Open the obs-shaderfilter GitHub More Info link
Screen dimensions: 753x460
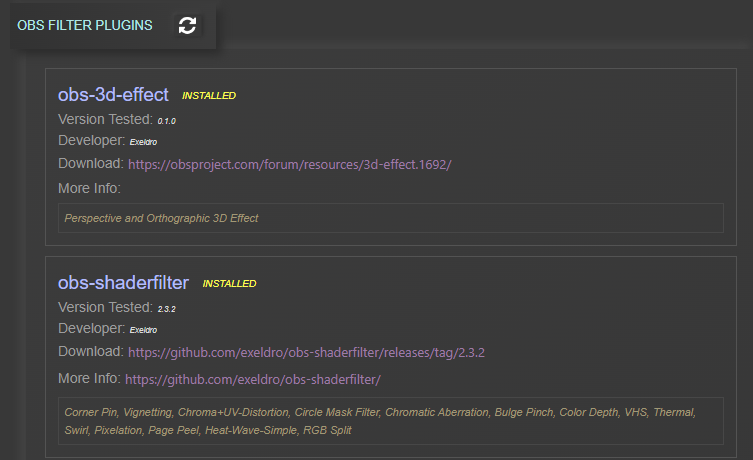pyautogui.click(x=253, y=379)
